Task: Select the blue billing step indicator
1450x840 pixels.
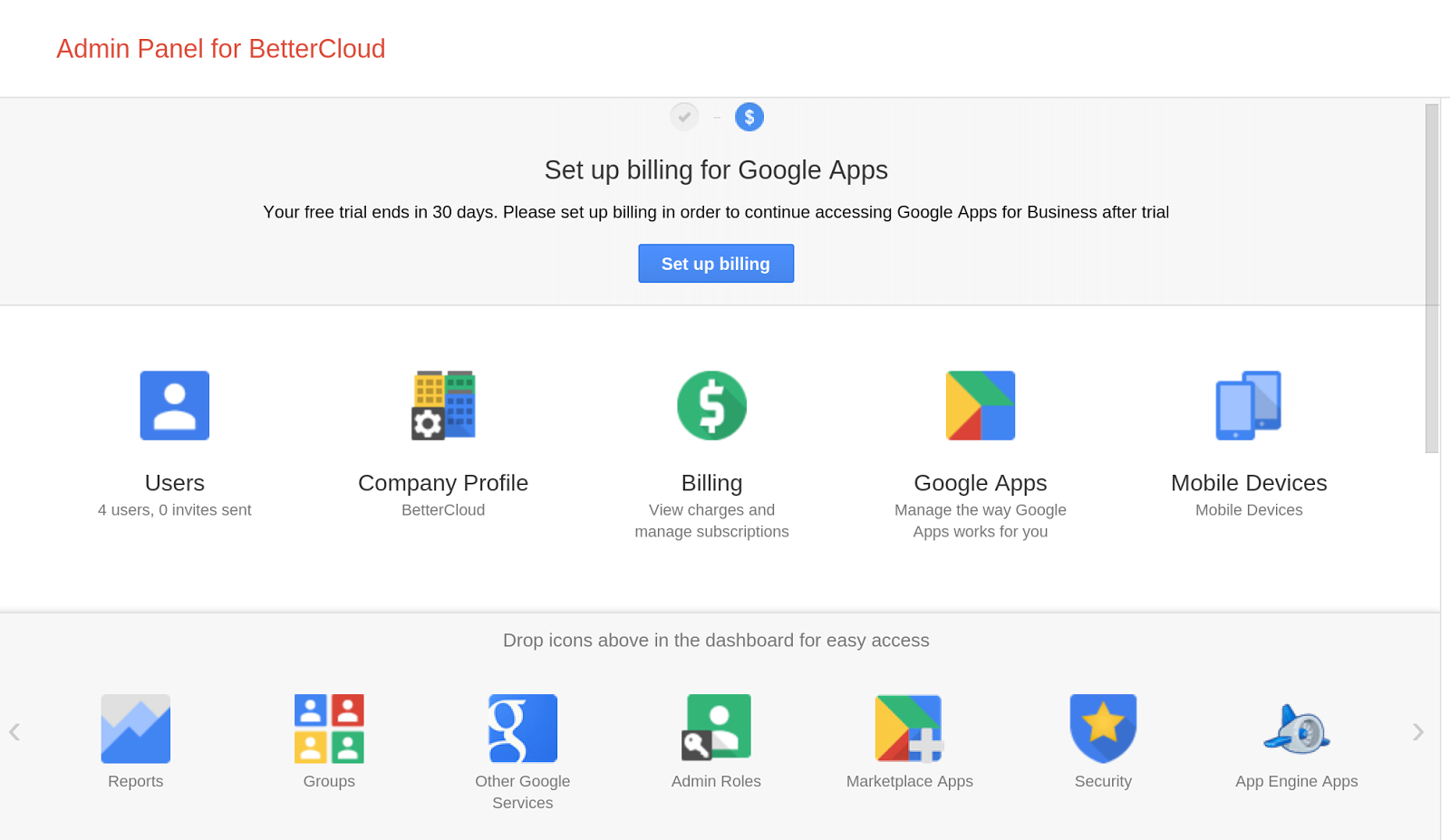Action: pyautogui.click(x=749, y=117)
